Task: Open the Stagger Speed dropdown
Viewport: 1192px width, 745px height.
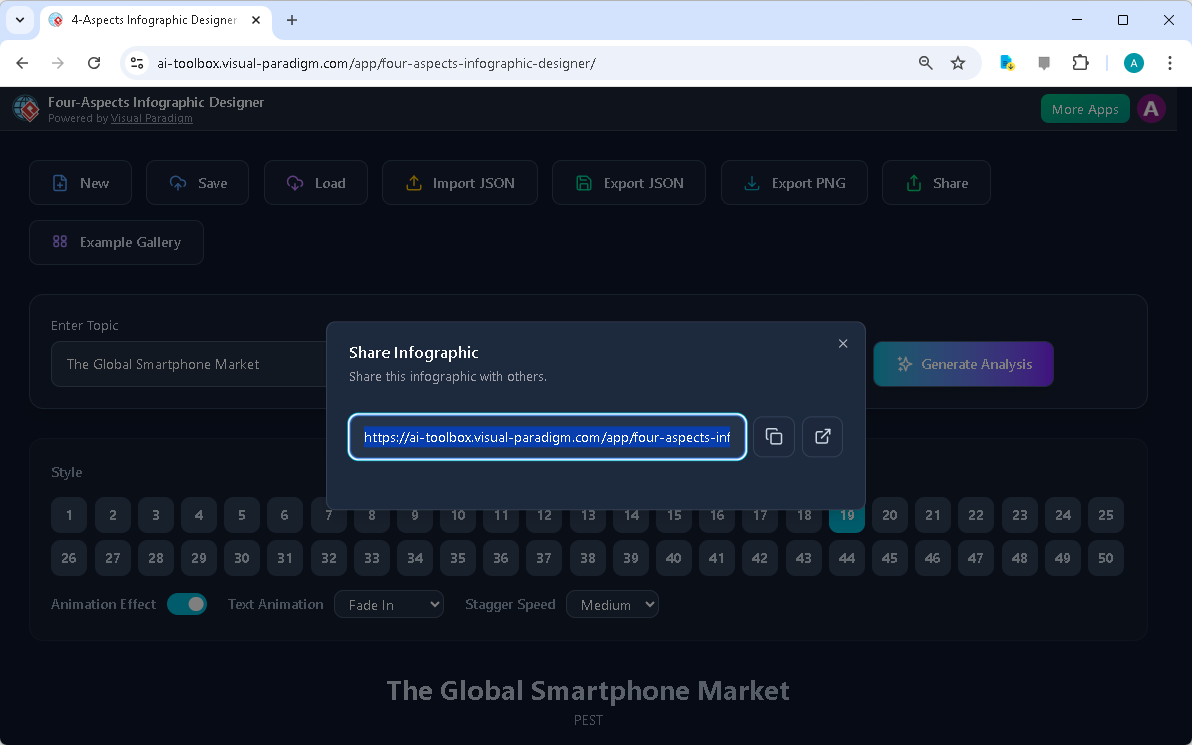Action: (x=612, y=604)
